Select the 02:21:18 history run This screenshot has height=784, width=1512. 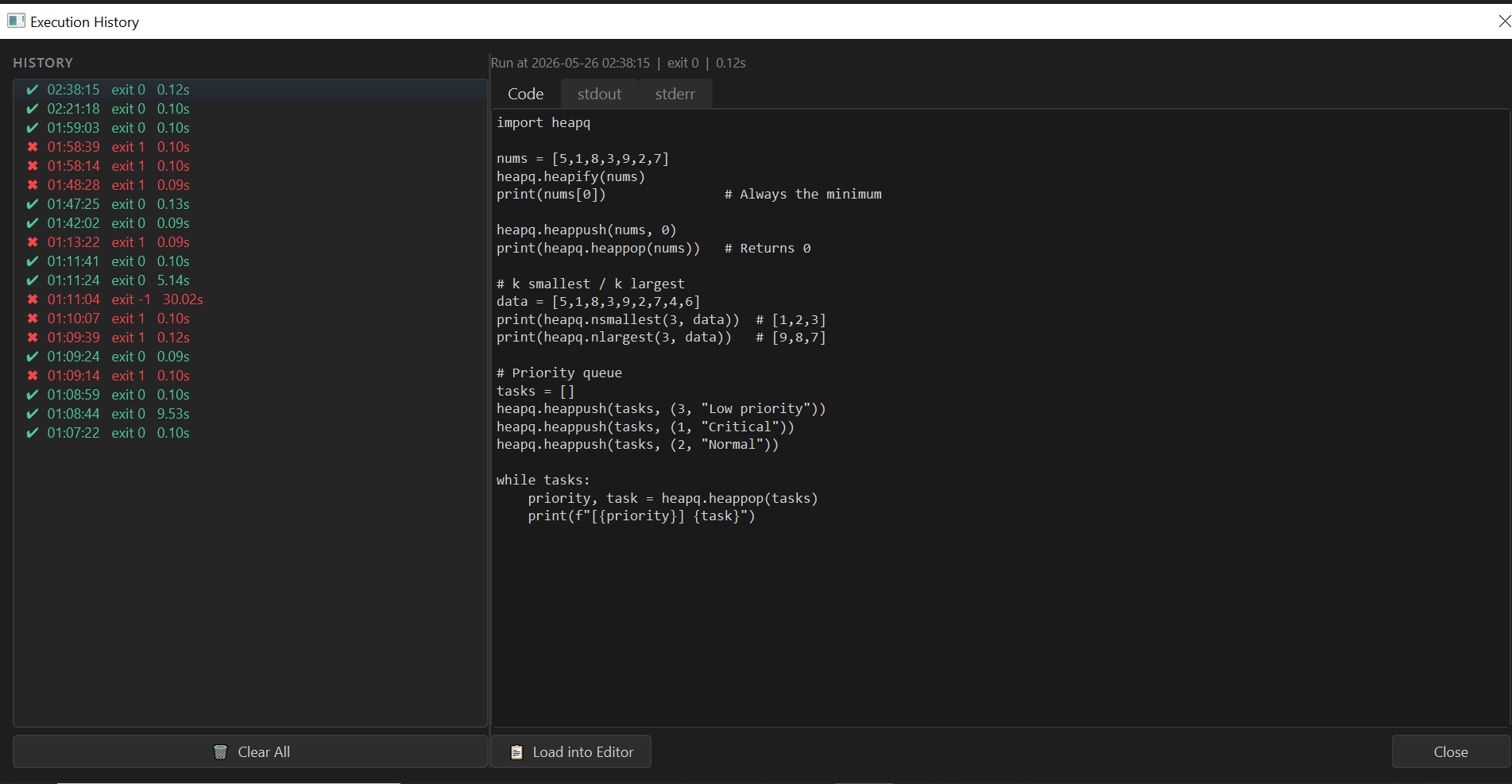coord(250,109)
